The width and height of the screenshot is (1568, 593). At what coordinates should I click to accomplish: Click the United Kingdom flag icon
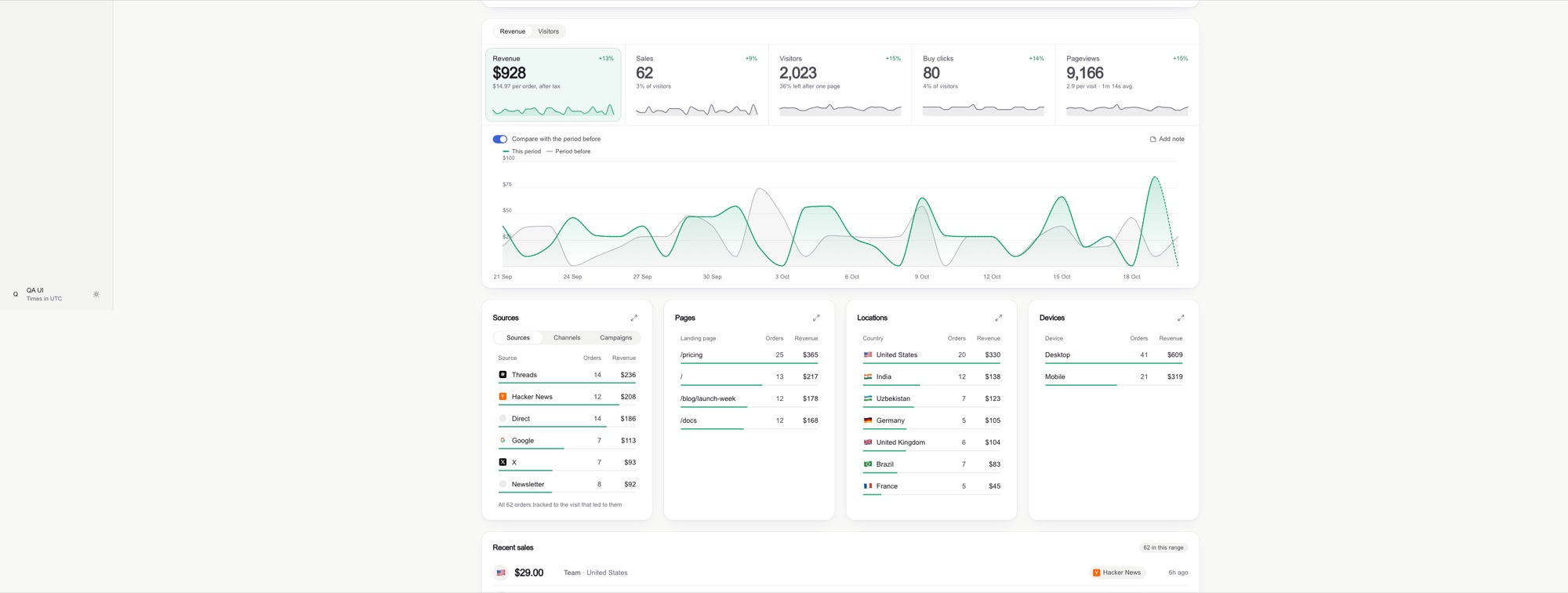[868, 443]
